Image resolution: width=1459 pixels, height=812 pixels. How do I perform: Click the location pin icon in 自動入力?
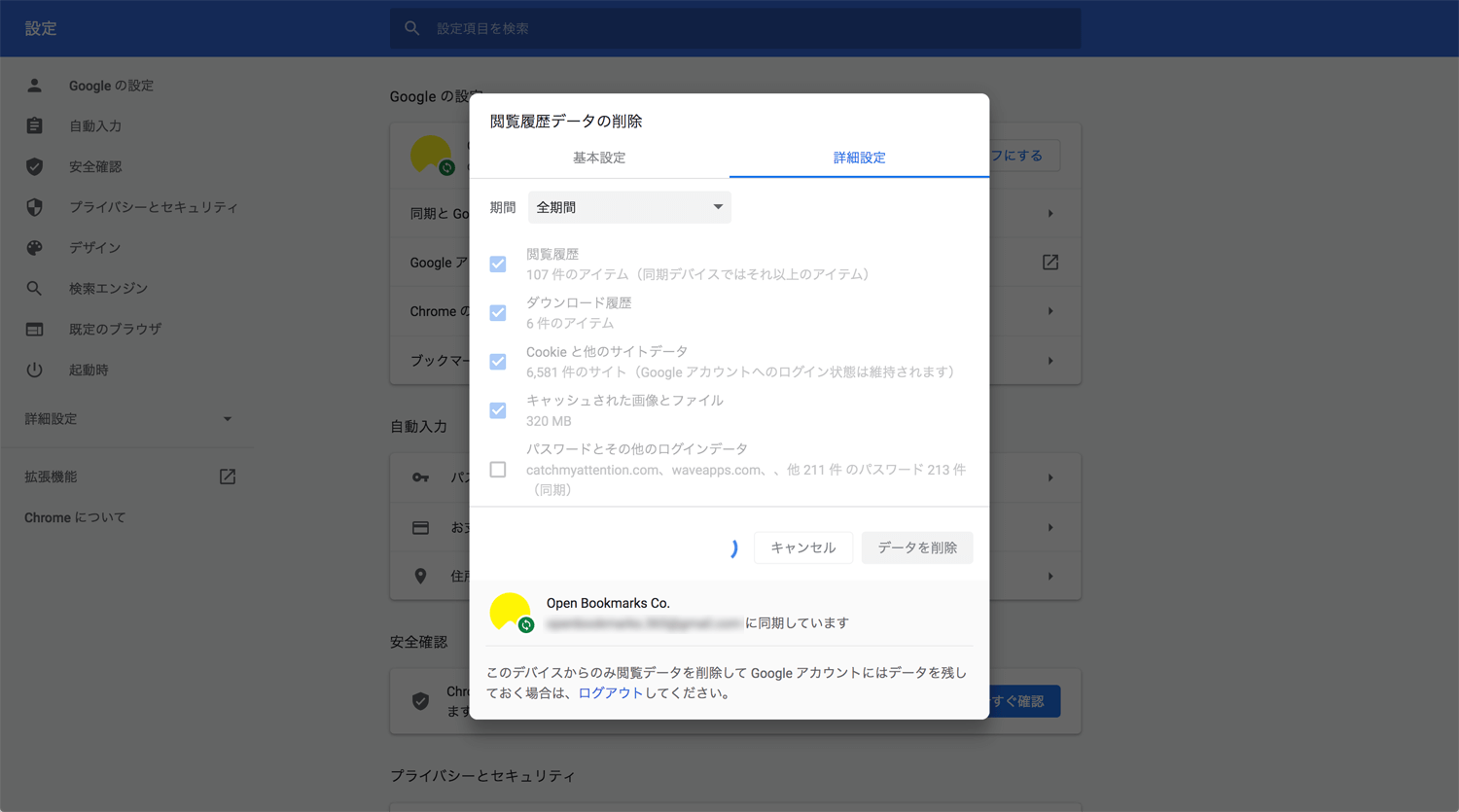[x=420, y=577]
